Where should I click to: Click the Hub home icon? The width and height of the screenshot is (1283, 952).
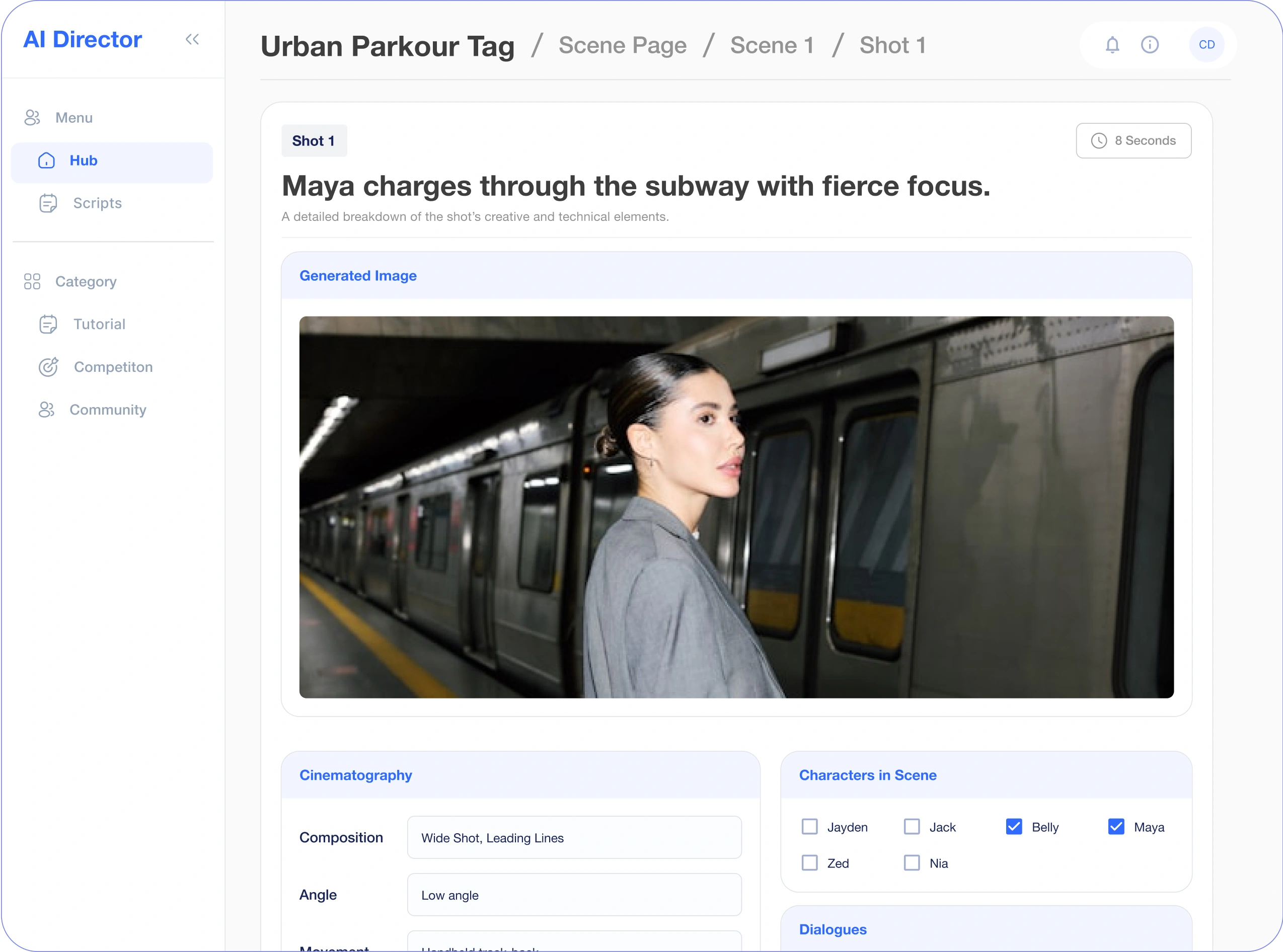[x=47, y=160]
